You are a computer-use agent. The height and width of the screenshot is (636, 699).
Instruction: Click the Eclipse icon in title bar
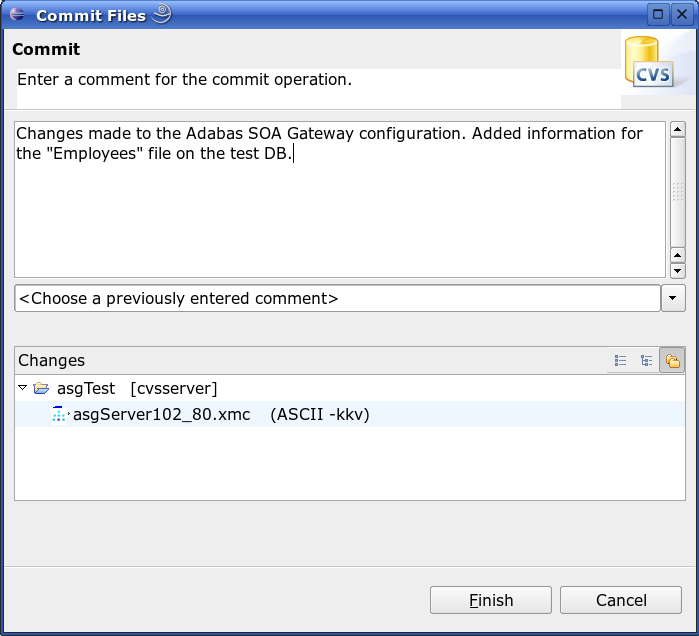[x=17, y=14]
